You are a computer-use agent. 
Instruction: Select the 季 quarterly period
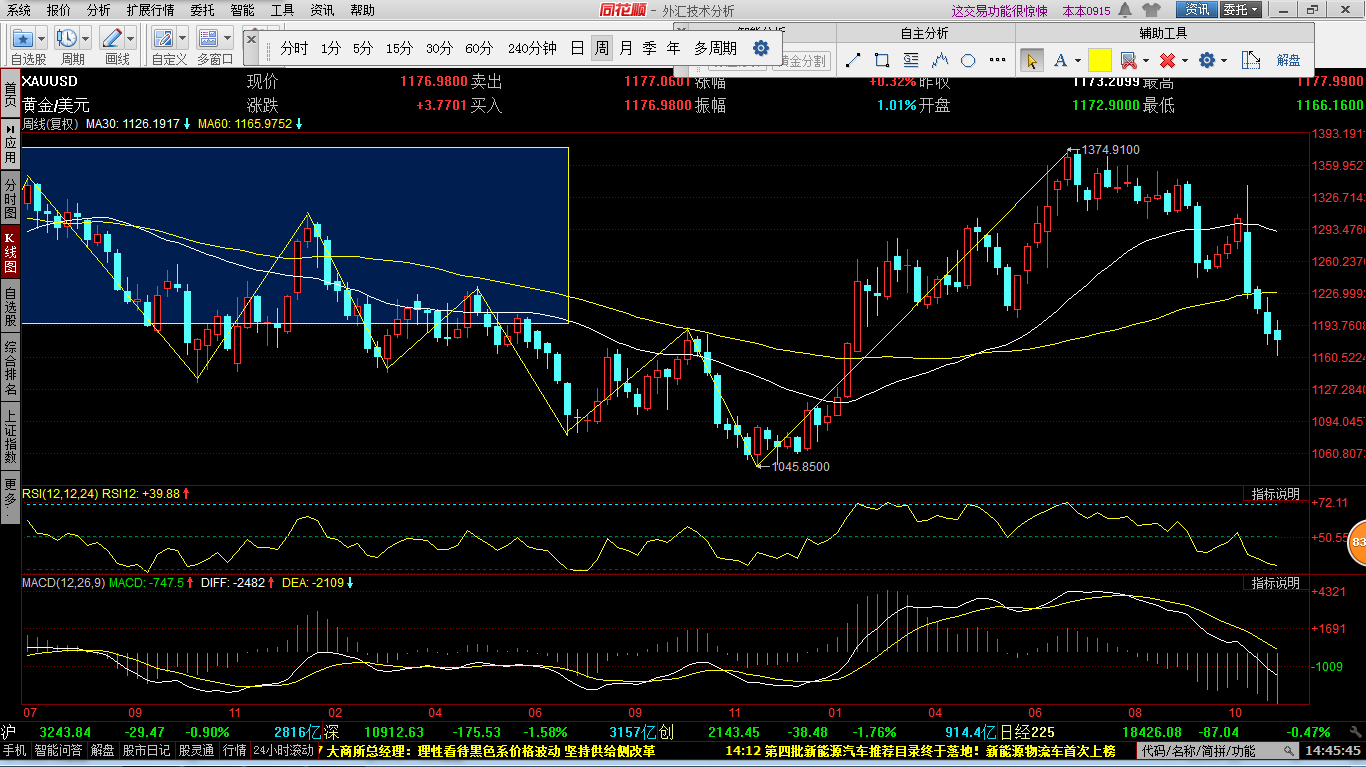650,48
